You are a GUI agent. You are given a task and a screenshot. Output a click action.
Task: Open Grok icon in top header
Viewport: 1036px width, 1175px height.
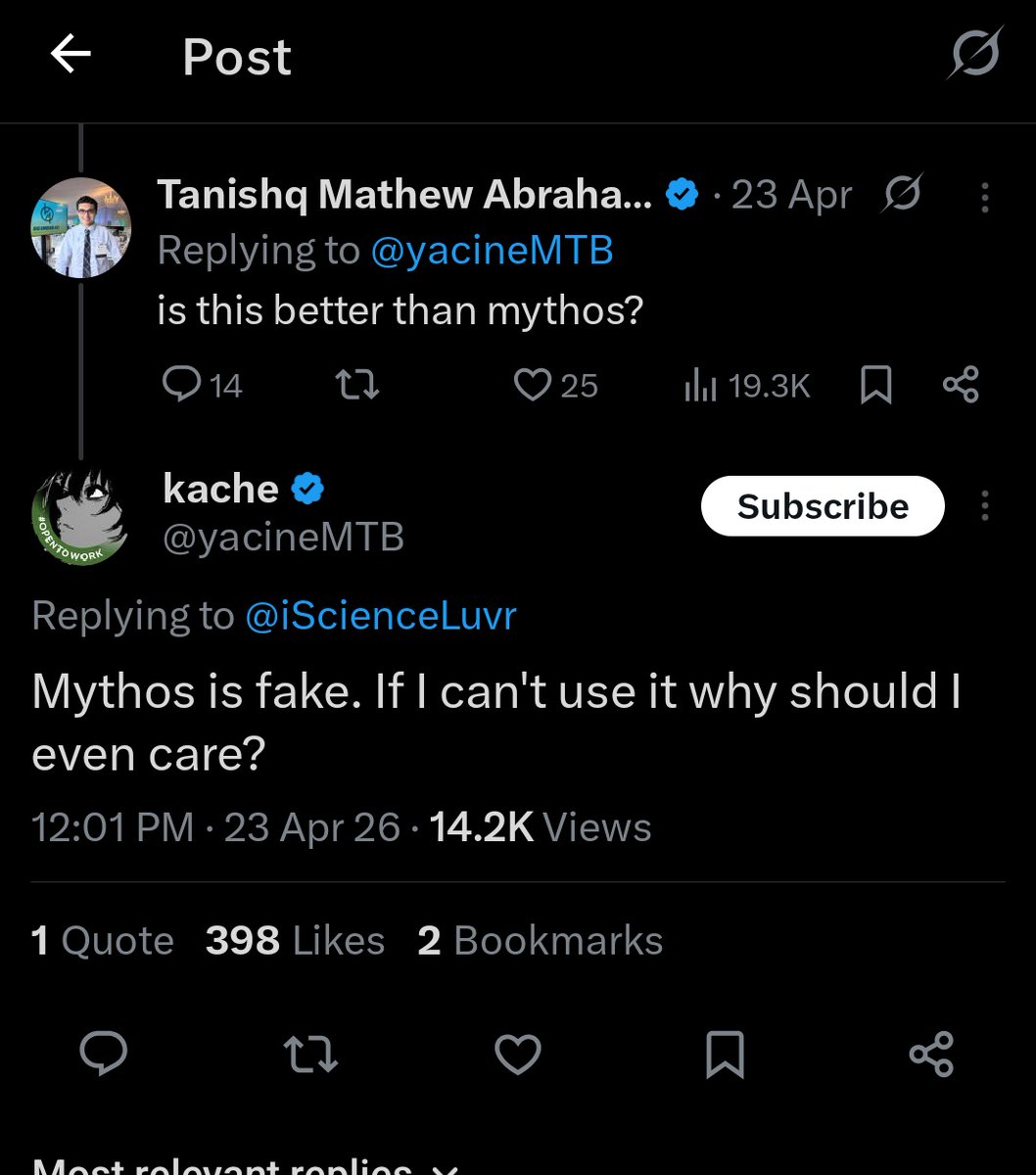tap(975, 53)
